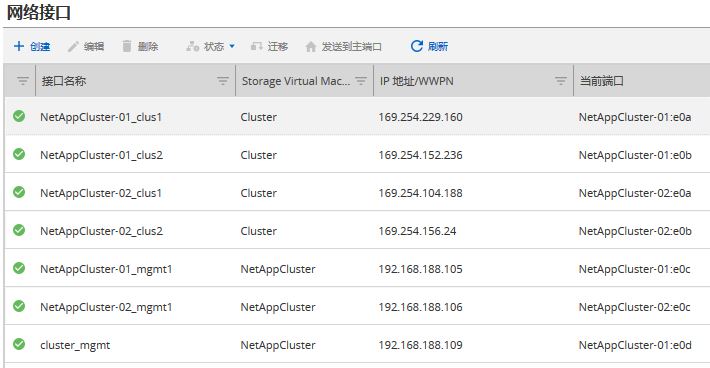Click IP address 192.168.188.105
Image resolution: width=710 pixels, height=368 pixels.
[x=421, y=269]
